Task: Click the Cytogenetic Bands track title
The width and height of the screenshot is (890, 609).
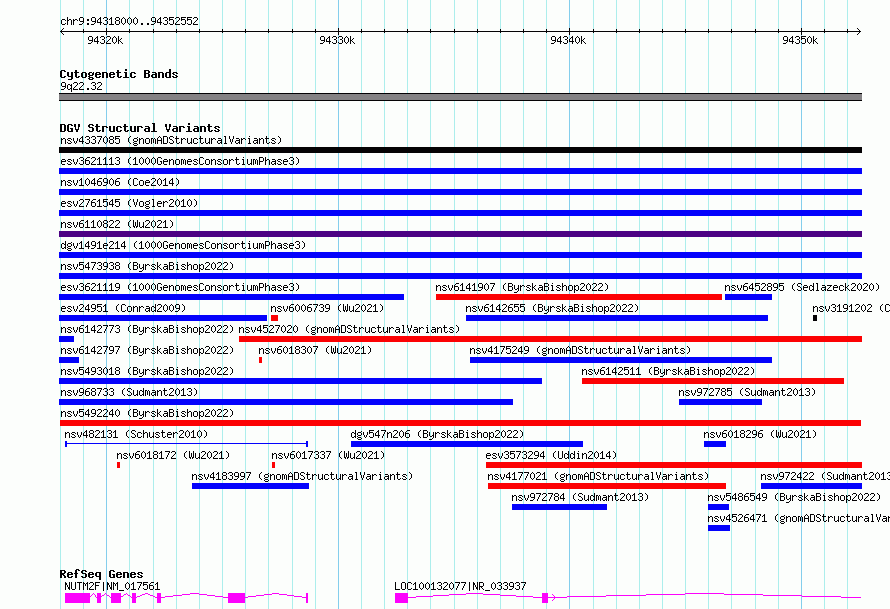Action: tap(119, 74)
